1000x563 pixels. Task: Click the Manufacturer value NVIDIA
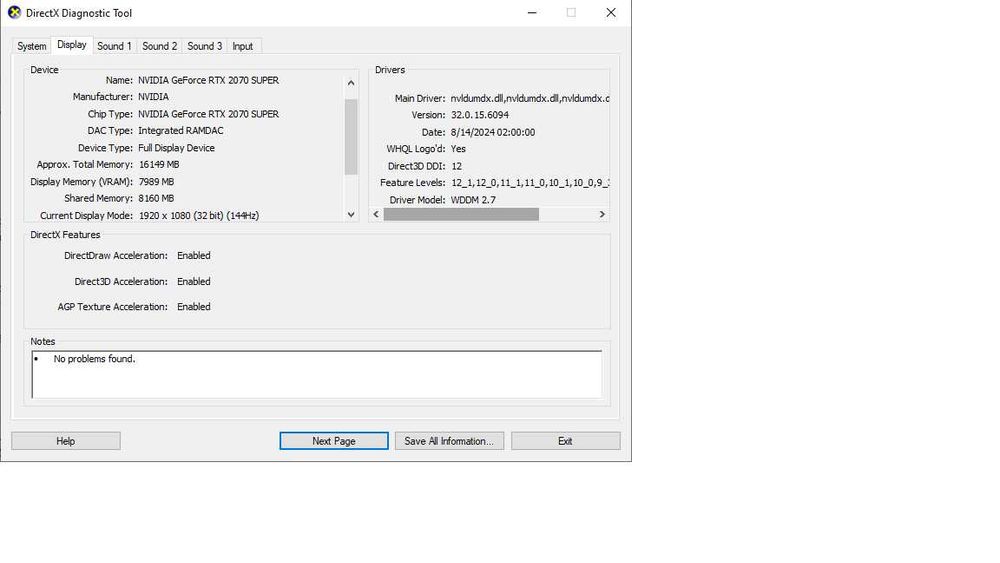[154, 97]
